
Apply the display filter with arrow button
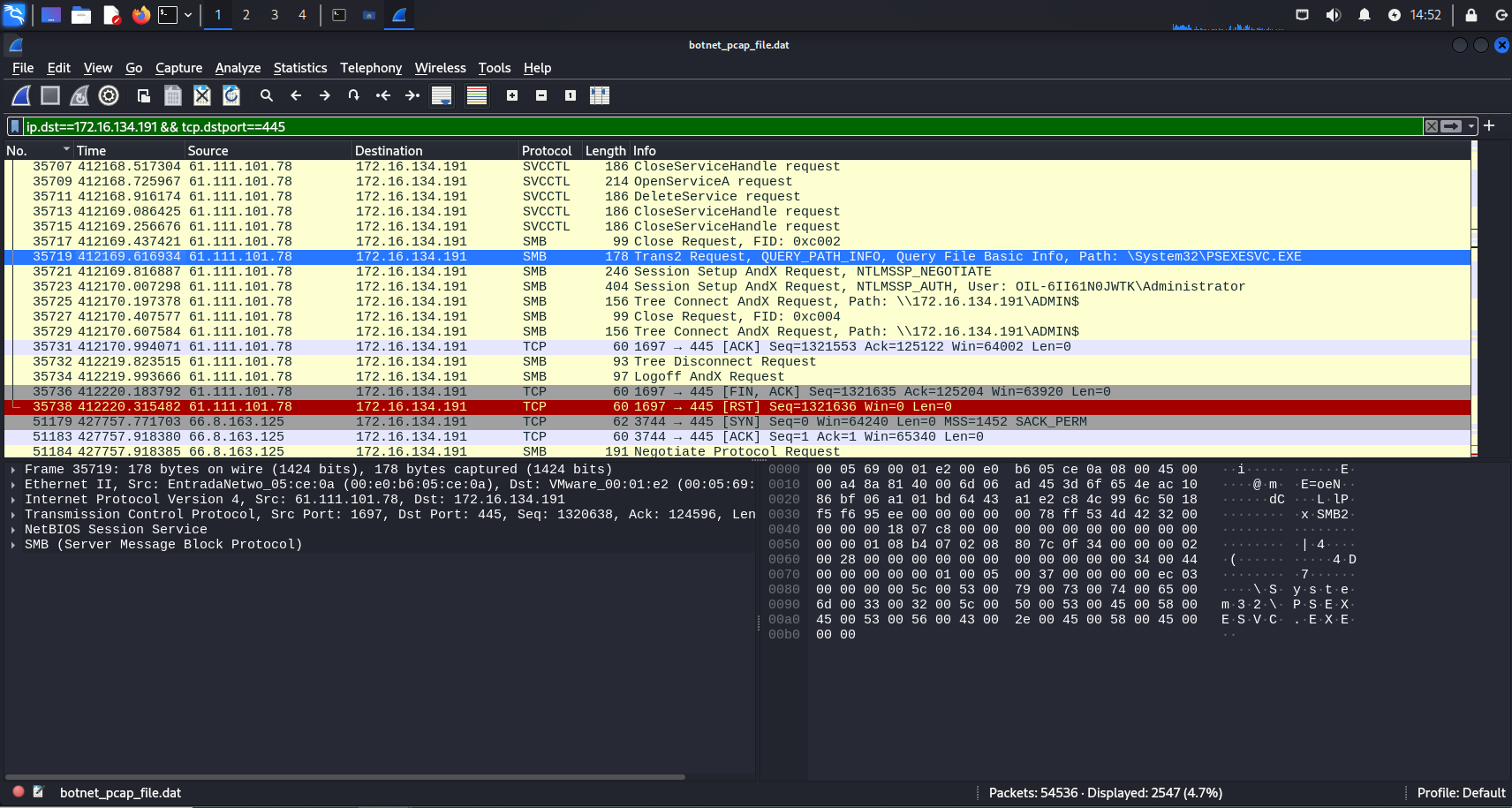click(1451, 126)
